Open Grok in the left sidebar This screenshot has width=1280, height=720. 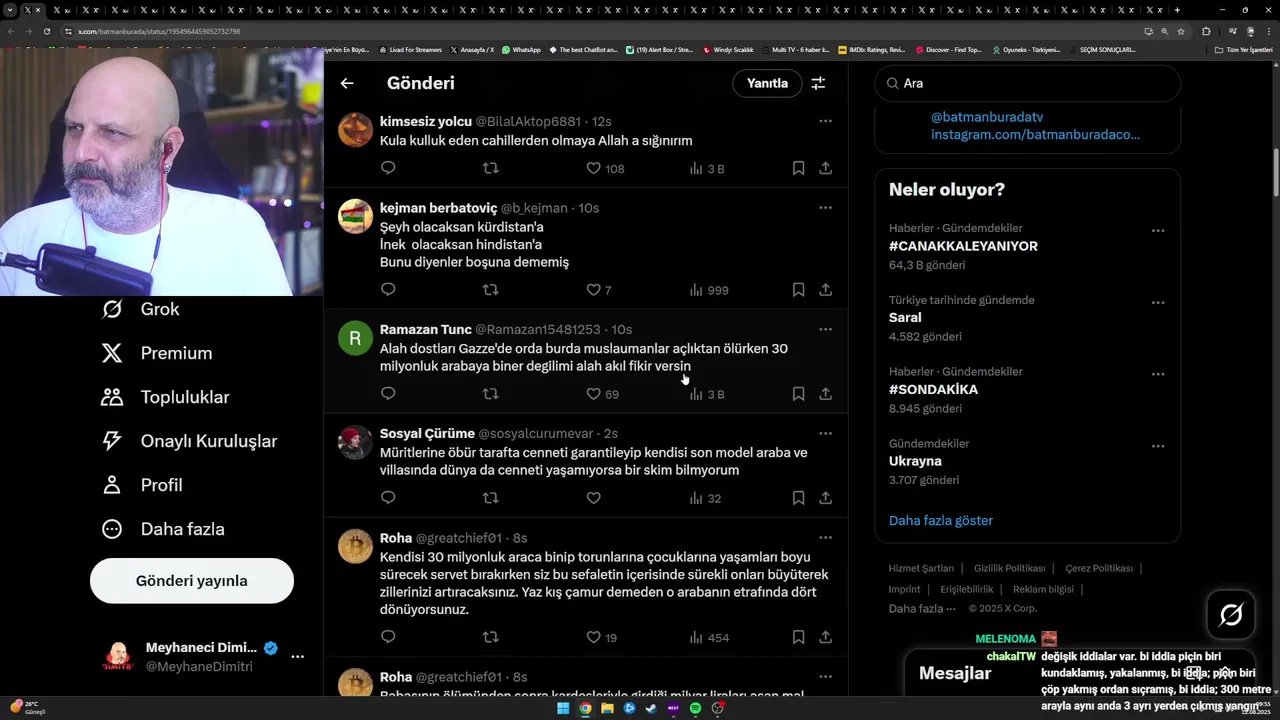pos(141,309)
